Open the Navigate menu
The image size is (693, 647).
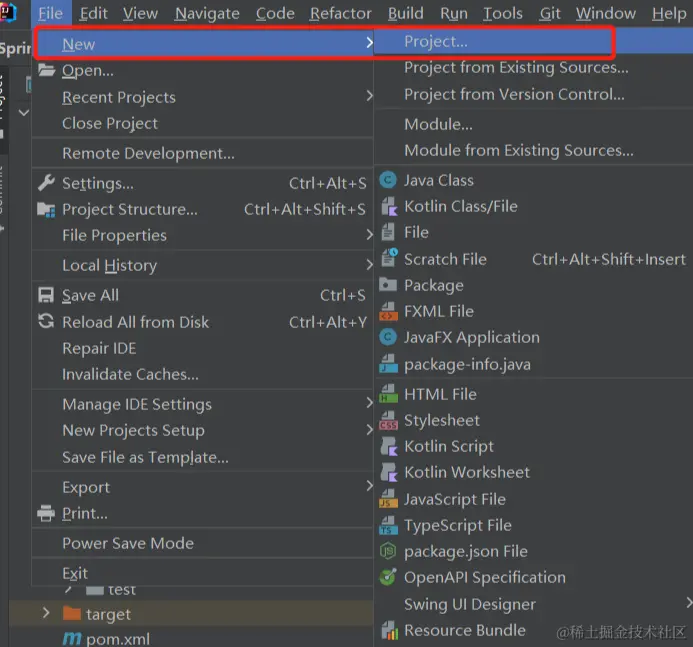click(x=207, y=14)
